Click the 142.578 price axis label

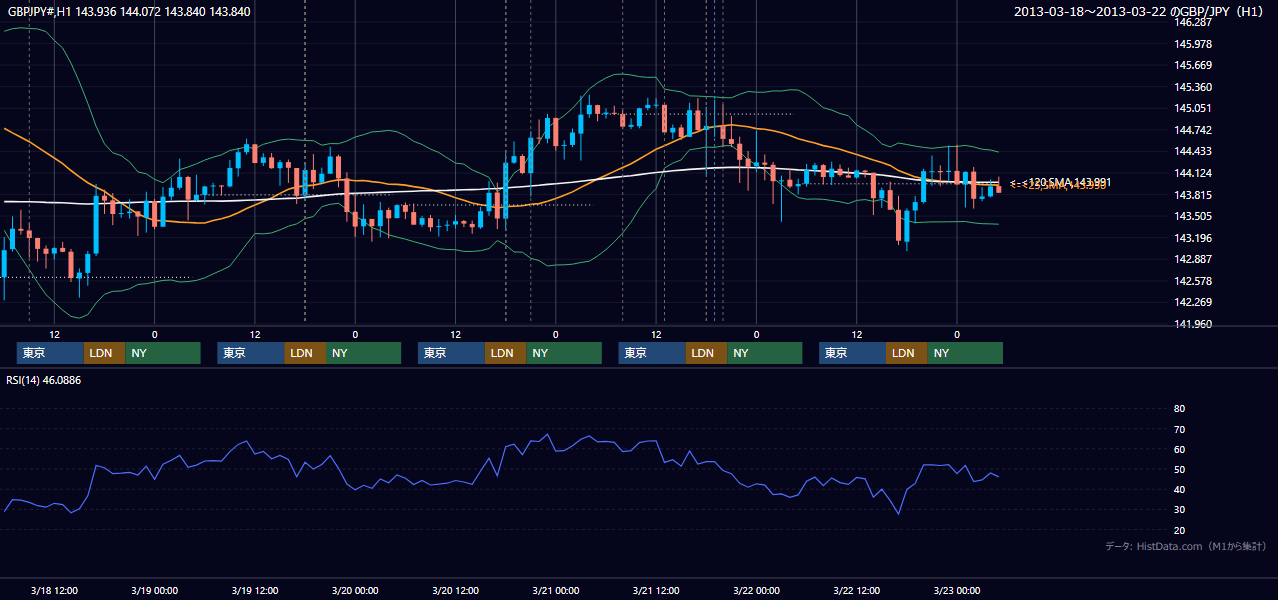(1193, 281)
